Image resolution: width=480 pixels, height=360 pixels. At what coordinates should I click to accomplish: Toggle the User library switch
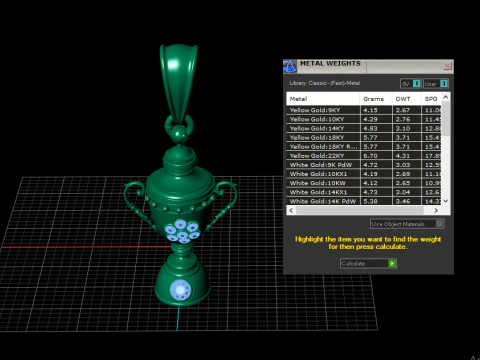pyautogui.click(x=436, y=84)
